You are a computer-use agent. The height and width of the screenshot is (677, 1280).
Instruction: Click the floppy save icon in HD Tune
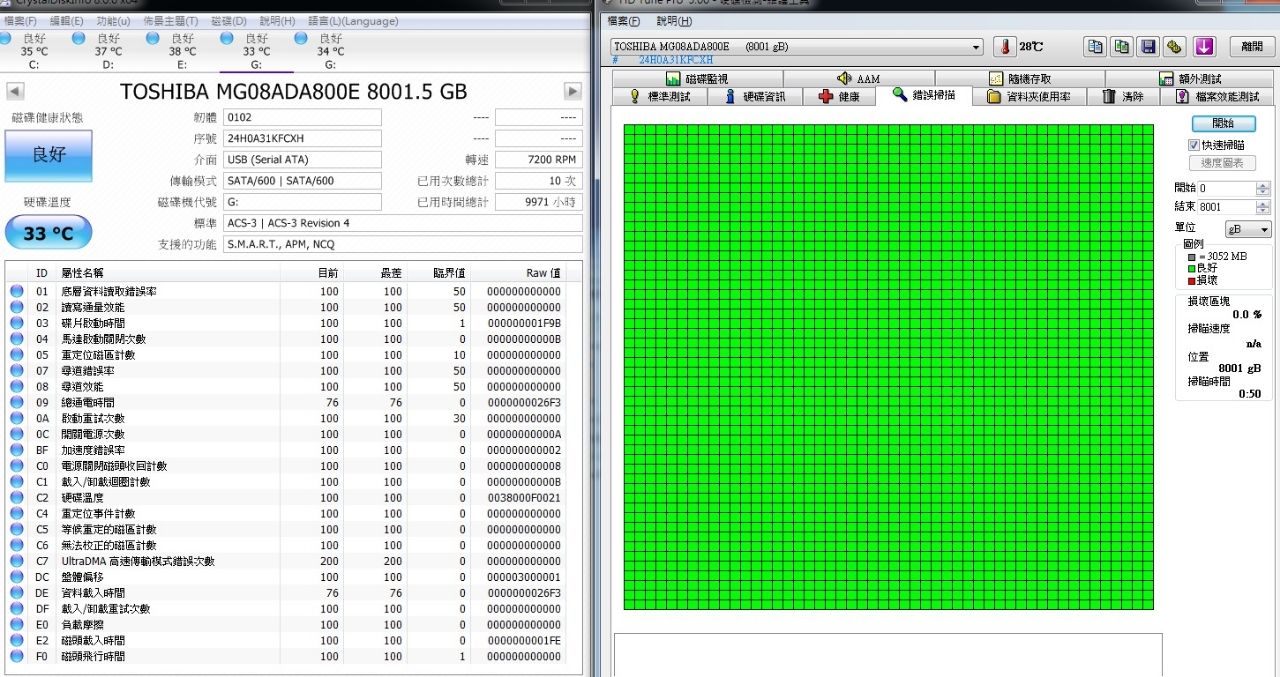click(1149, 47)
